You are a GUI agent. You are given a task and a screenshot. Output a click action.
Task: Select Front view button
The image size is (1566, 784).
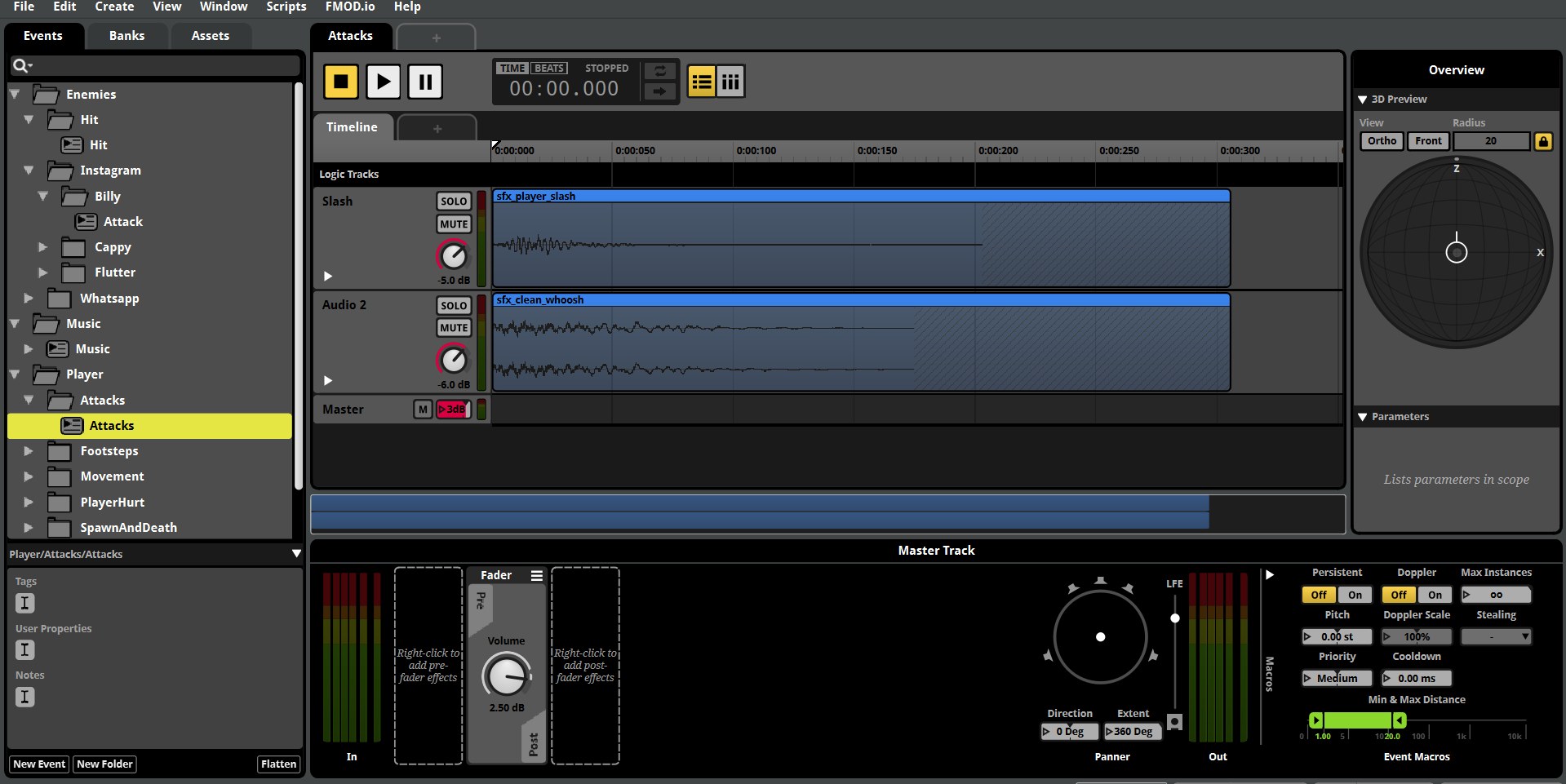point(1428,141)
